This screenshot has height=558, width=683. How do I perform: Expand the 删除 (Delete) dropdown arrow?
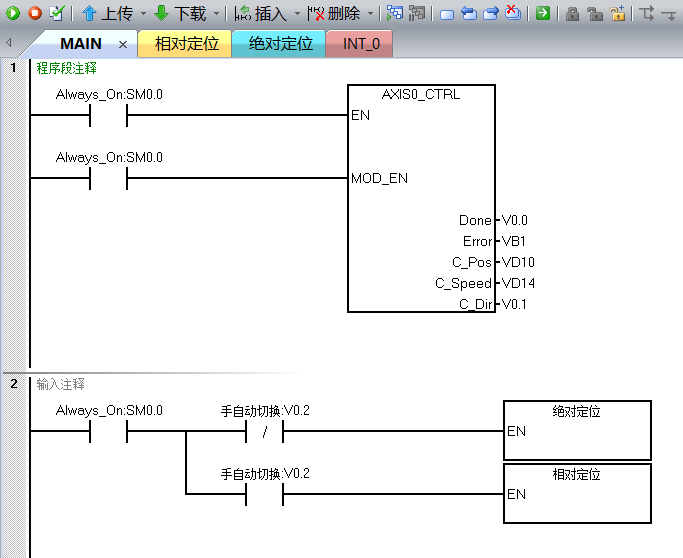click(370, 14)
